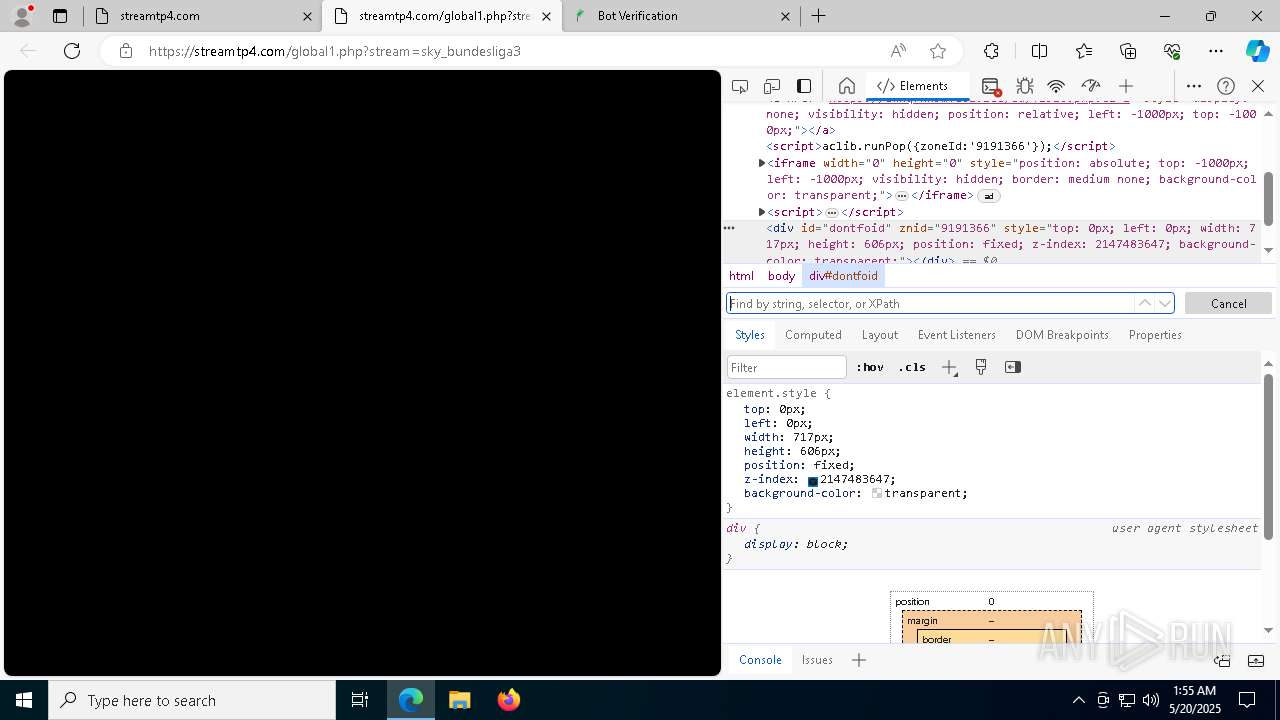Select html in the breadcrumb trail
The width and height of the screenshot is (1280, 720).
pos(741,276)
